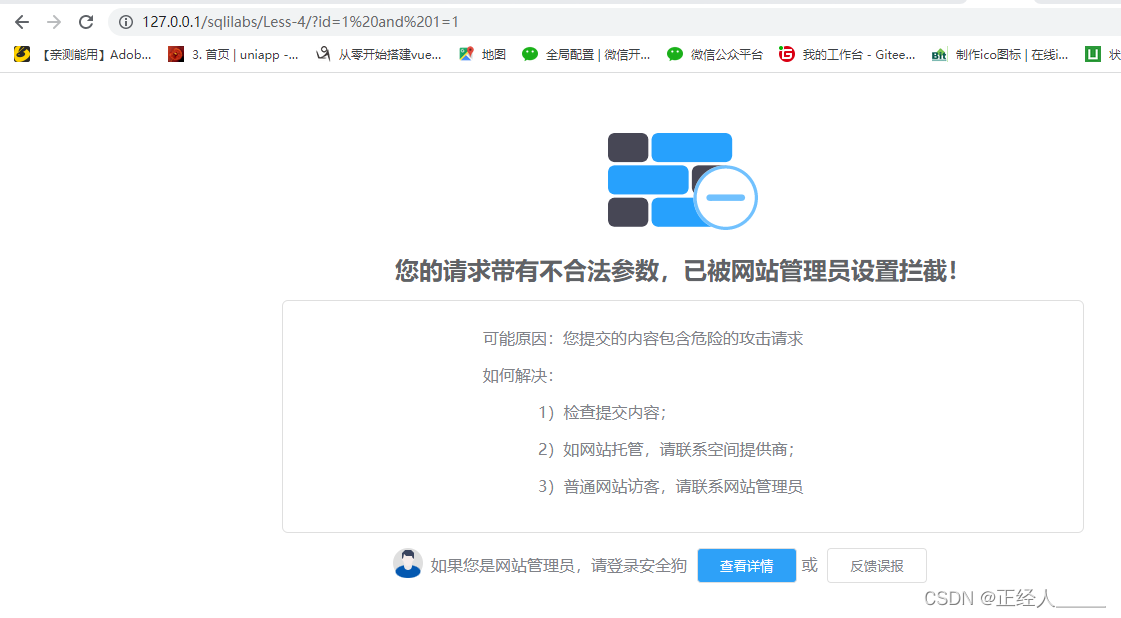Click the red uniapp bookmark favicon
The width and height of the screenshot is (1121, 618).
[x=176, y=54]
